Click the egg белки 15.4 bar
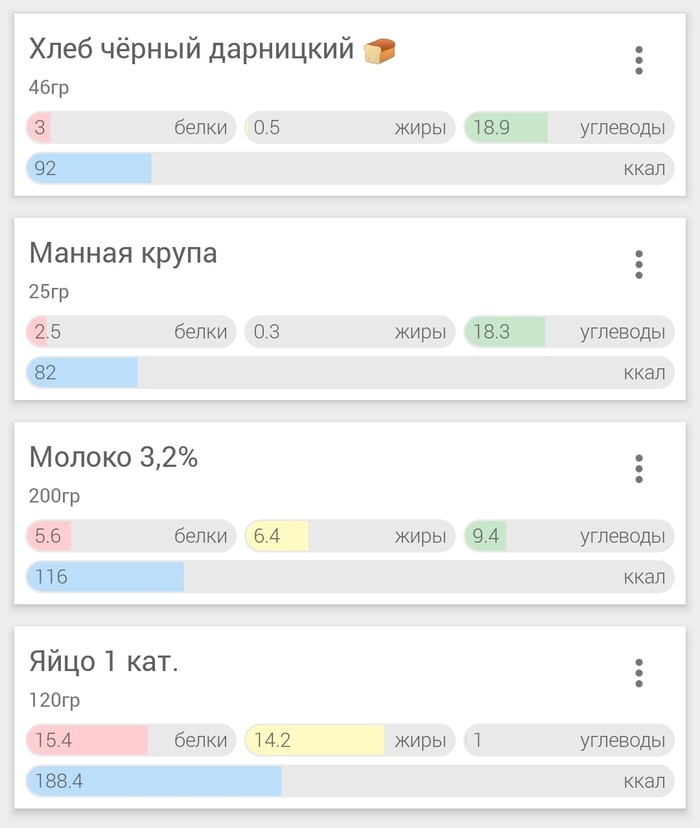 (131, 740)
